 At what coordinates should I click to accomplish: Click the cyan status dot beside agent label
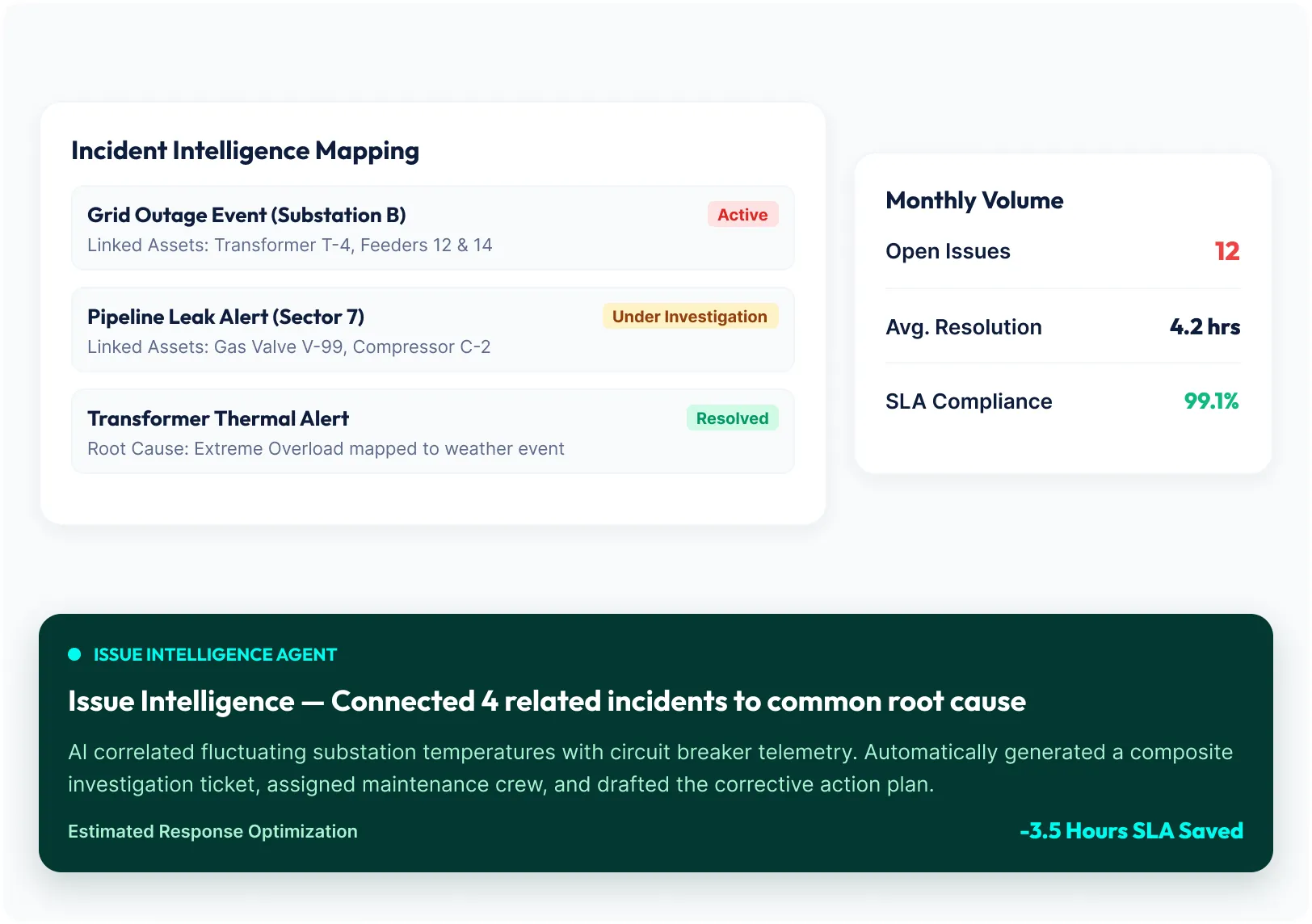click(74, 654)
